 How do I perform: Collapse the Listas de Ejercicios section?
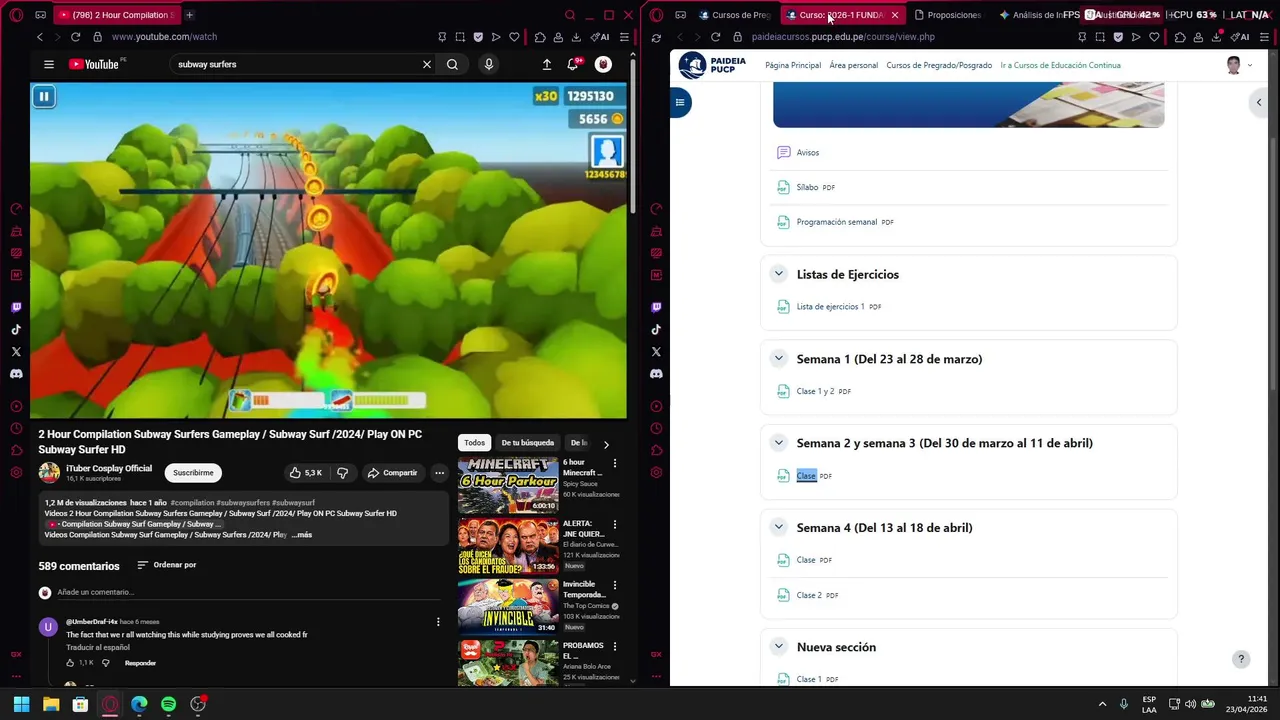tap(778, 274)
